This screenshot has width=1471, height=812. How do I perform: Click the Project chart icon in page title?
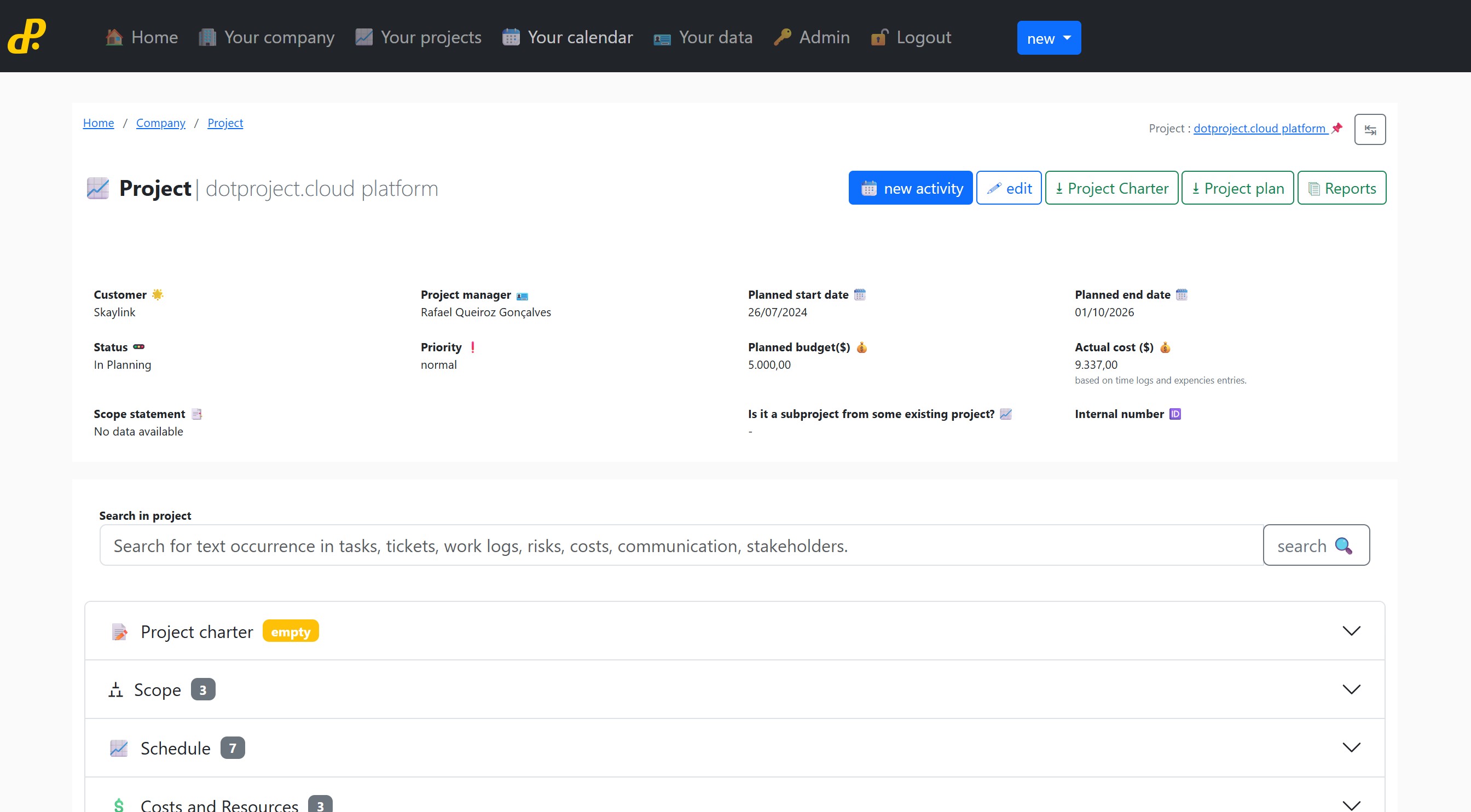[97, 188]
